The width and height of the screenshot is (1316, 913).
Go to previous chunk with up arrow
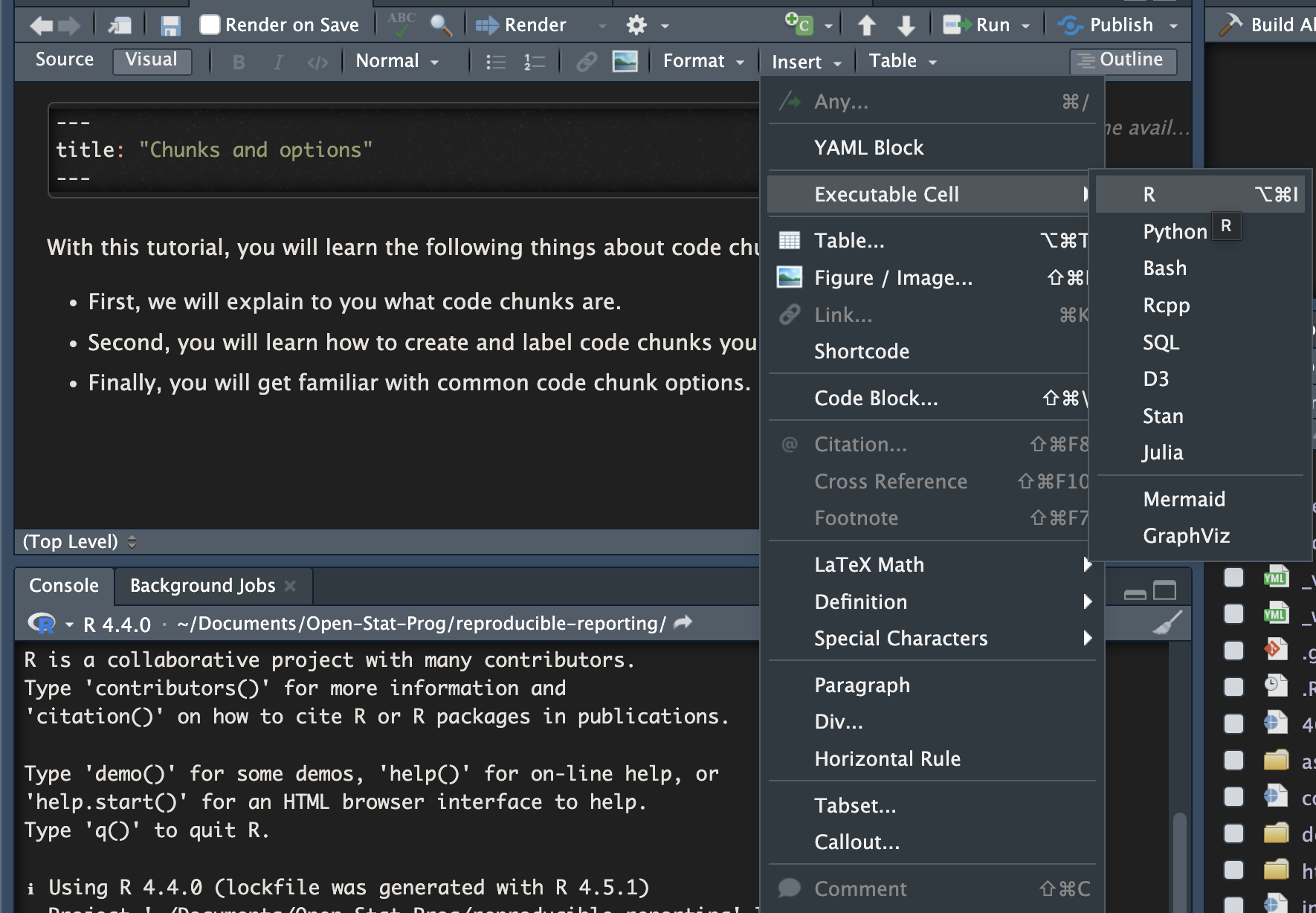coord(866,26)
